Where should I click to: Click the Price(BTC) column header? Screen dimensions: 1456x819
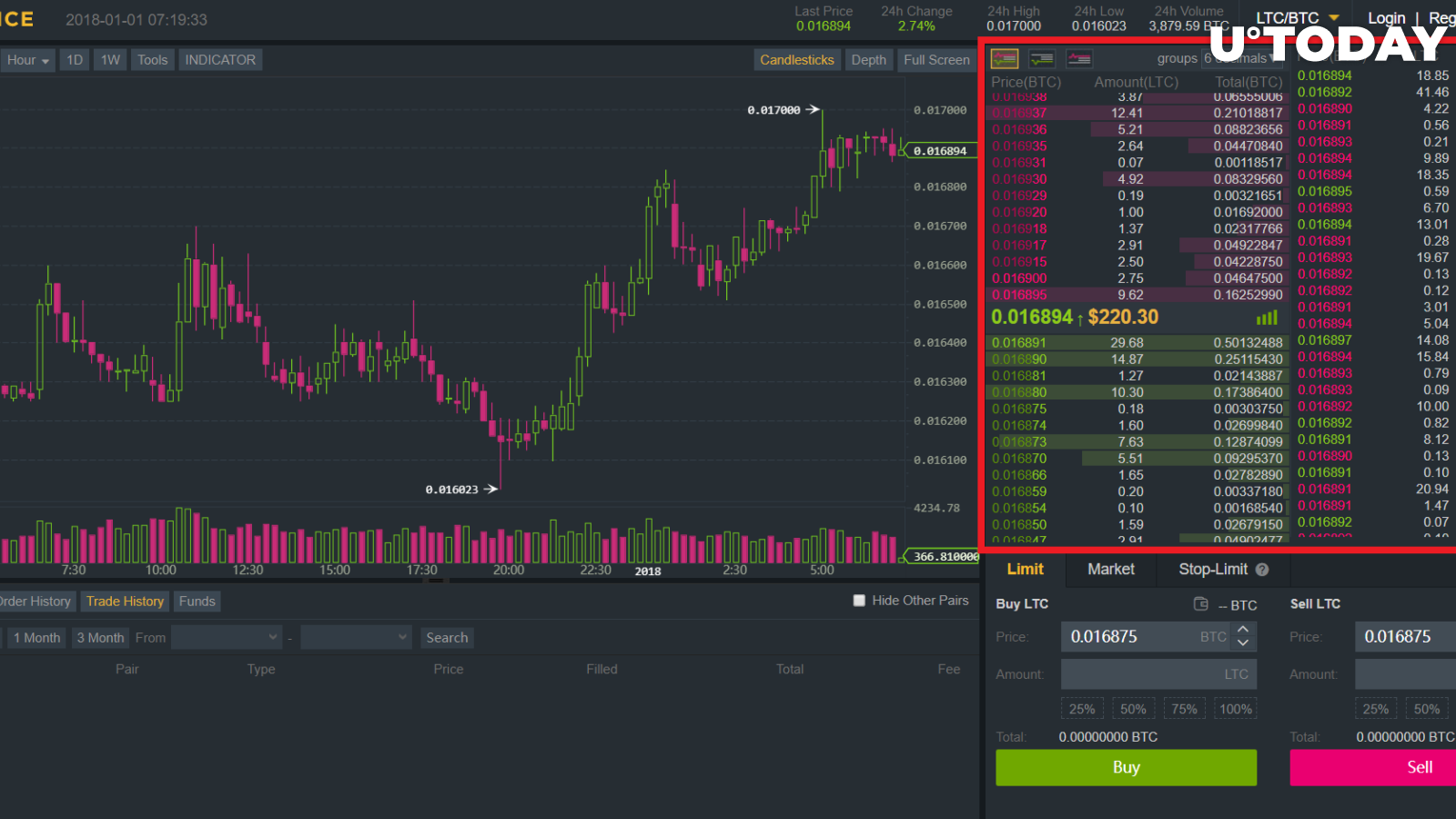tap(1026, 82)
